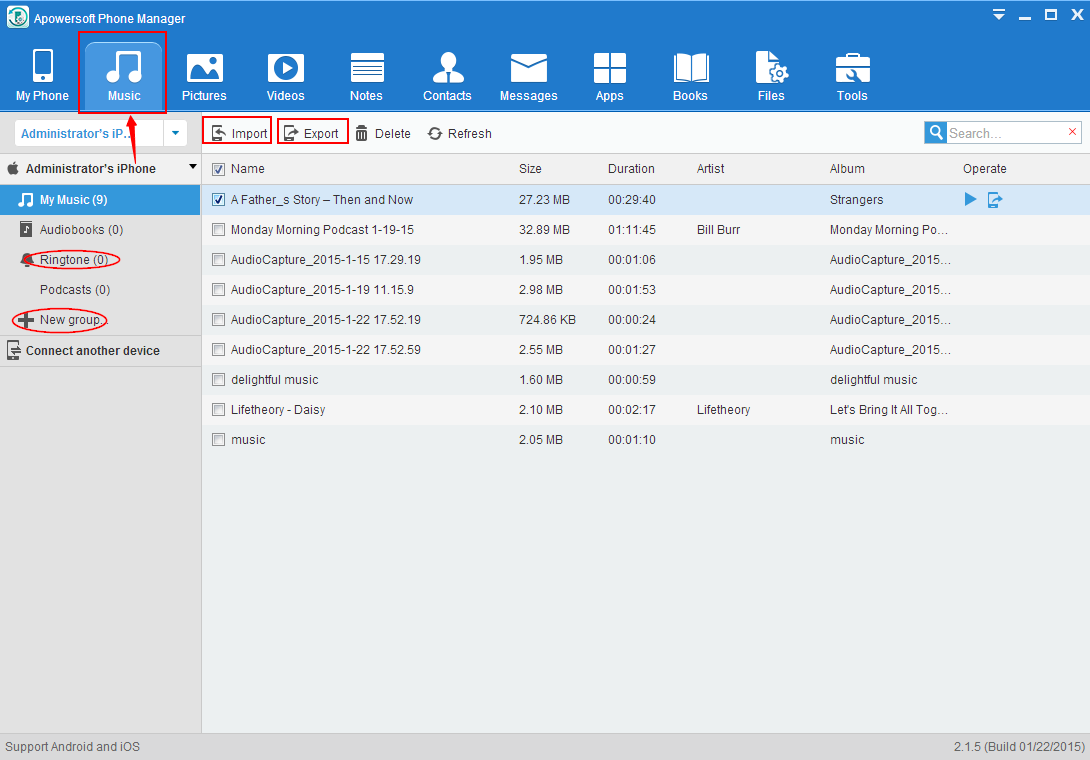Click the Refresh button
This screenshot has width=1090, height=760.
tap(459, 133)
